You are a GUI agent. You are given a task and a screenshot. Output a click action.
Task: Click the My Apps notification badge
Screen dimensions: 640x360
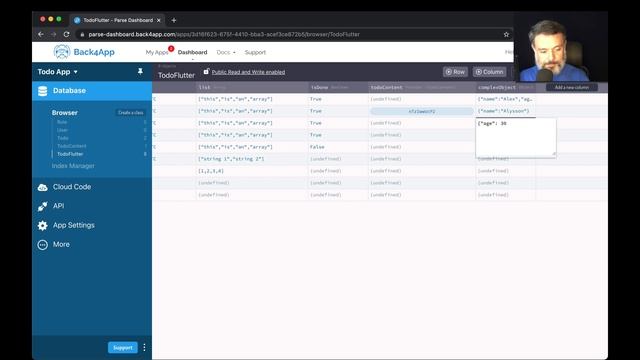coord(171,49)
